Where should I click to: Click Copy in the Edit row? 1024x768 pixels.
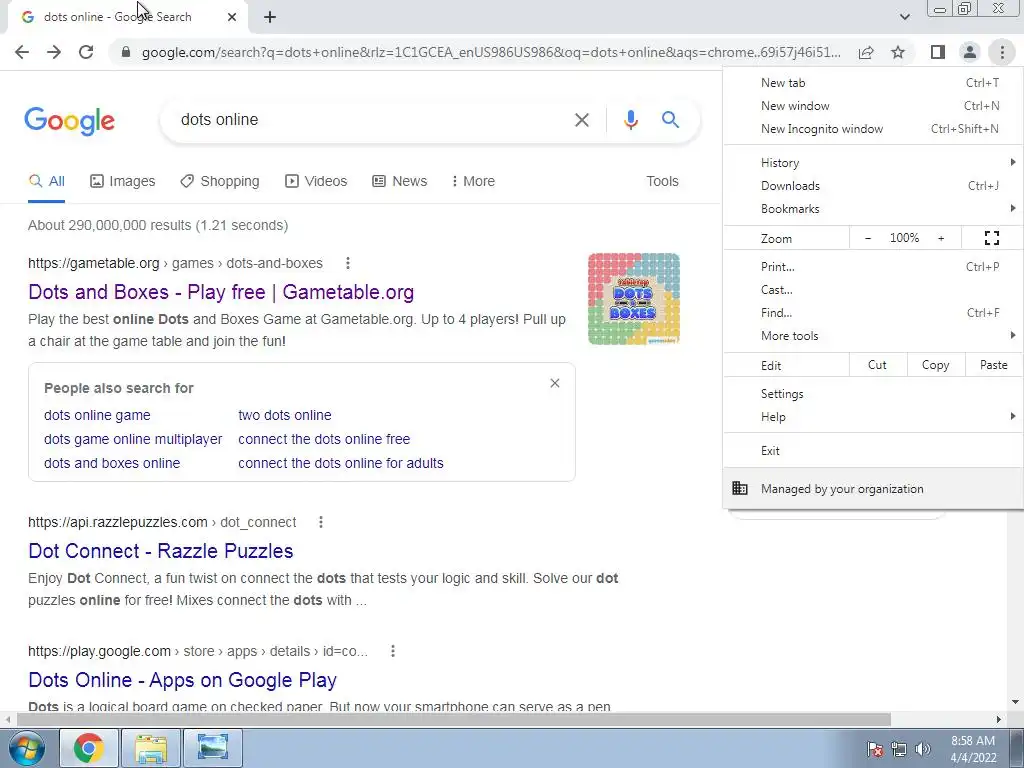pyautogui.click(x=935, y=365)
